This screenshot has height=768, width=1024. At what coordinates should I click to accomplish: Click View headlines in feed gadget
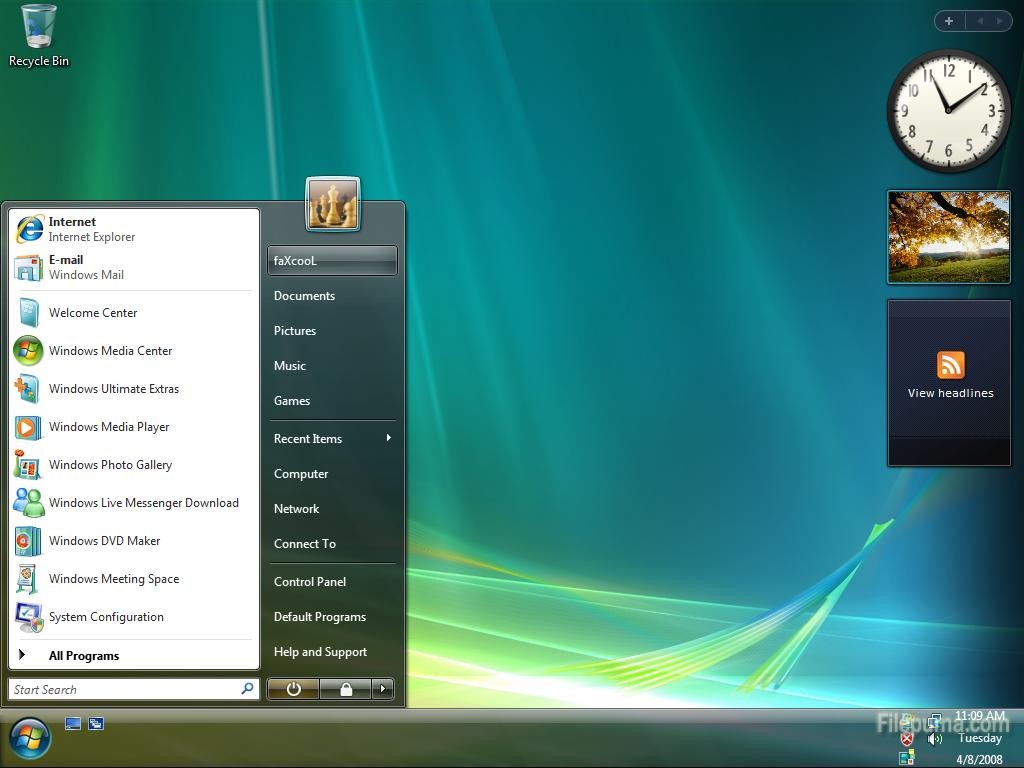(950, 393)
